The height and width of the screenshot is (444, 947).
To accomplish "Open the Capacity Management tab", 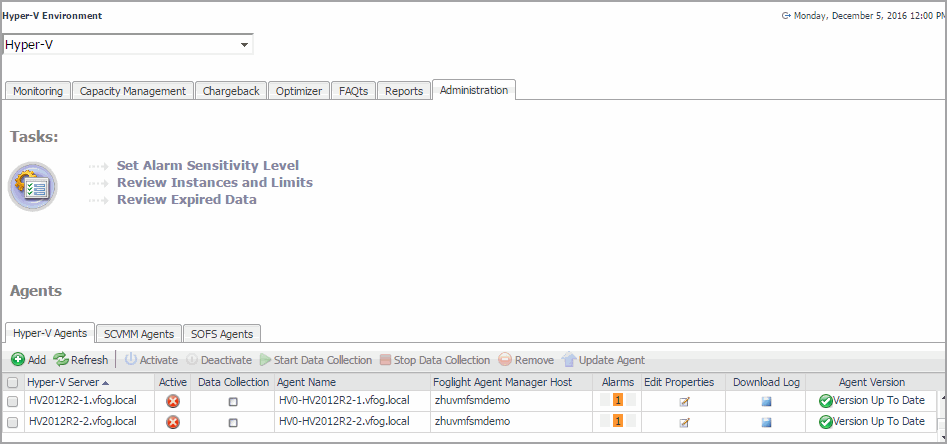I will [x=133, y=91].
